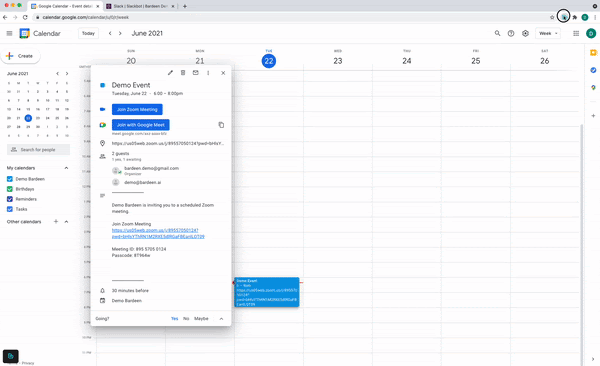Open the Support help icon
Screen dimensions: 600x366
coord(511,33)
